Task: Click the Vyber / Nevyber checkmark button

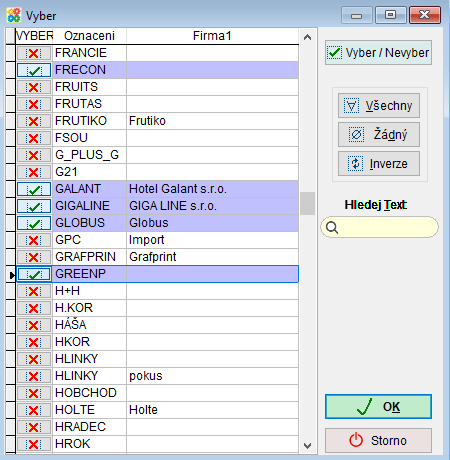Action: [x=378, y=53]
